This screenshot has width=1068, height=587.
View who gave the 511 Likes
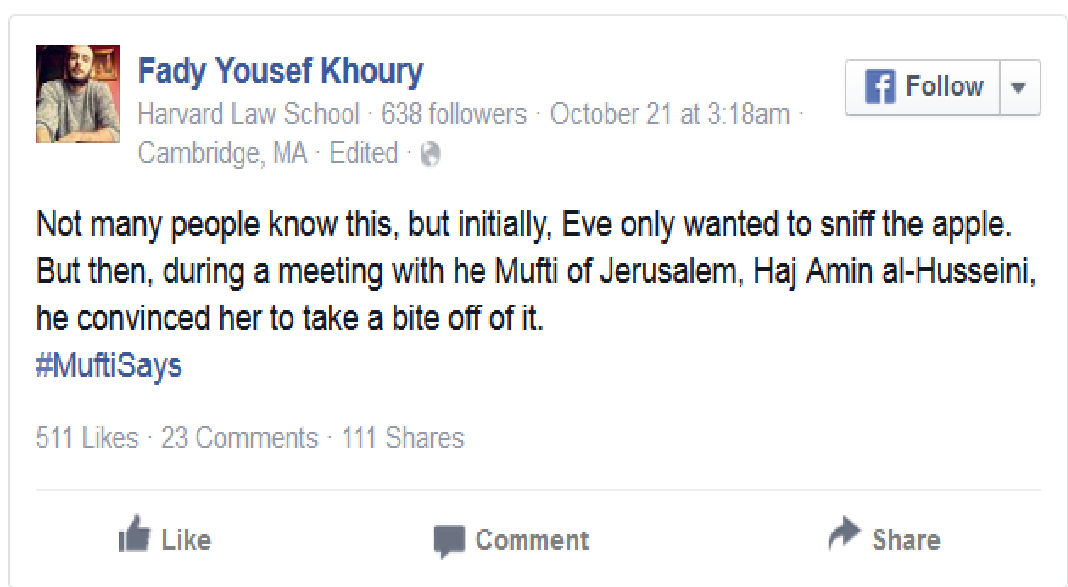[87, 438]
